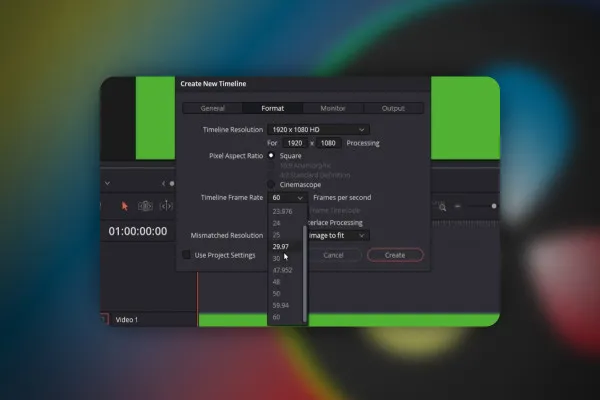Choose 30 from frame rate list
The height and width of the screenshot is (400, 600).
[285, 258]
